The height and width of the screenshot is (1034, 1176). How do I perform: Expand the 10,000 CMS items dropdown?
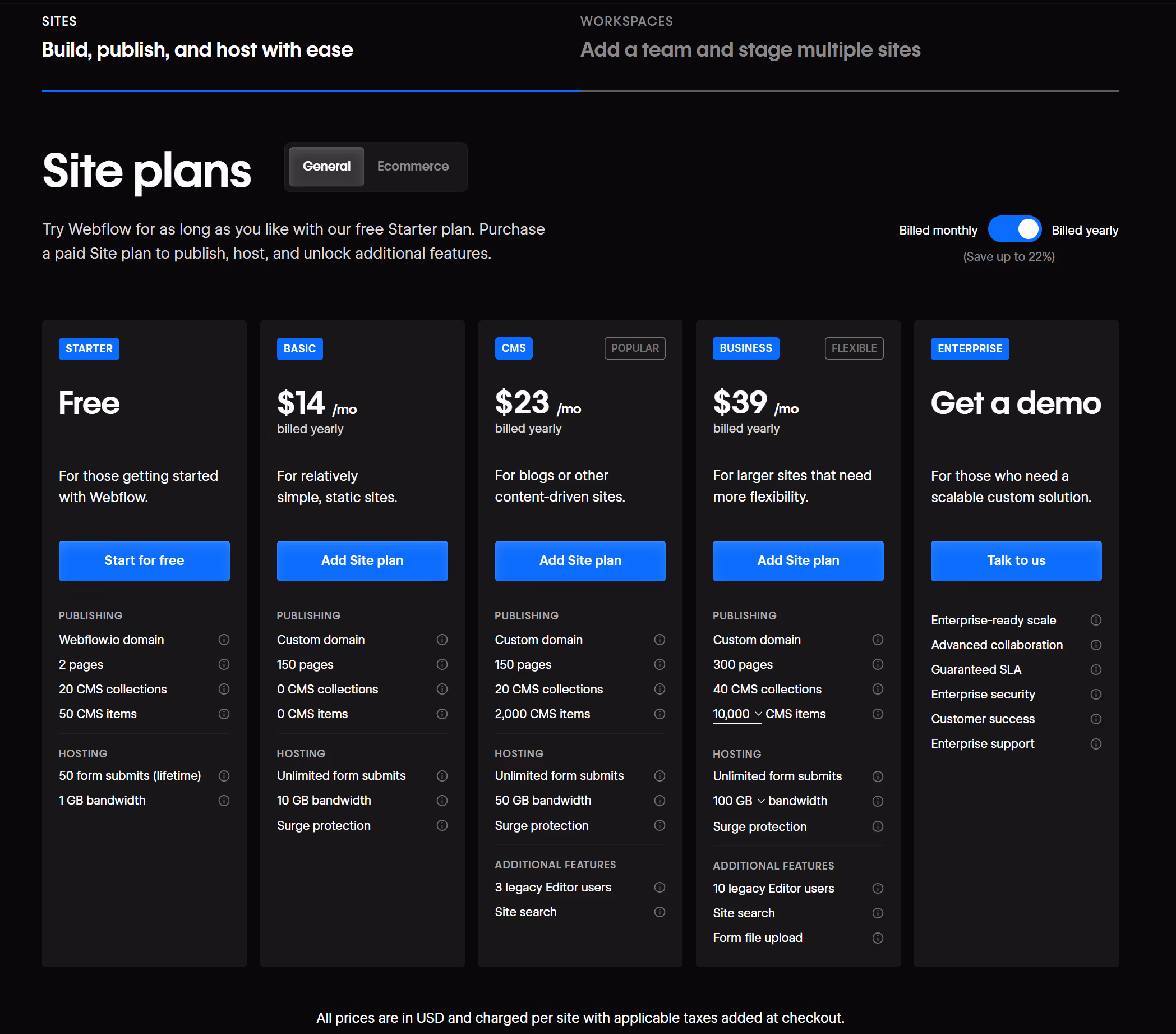coord(737,714)
